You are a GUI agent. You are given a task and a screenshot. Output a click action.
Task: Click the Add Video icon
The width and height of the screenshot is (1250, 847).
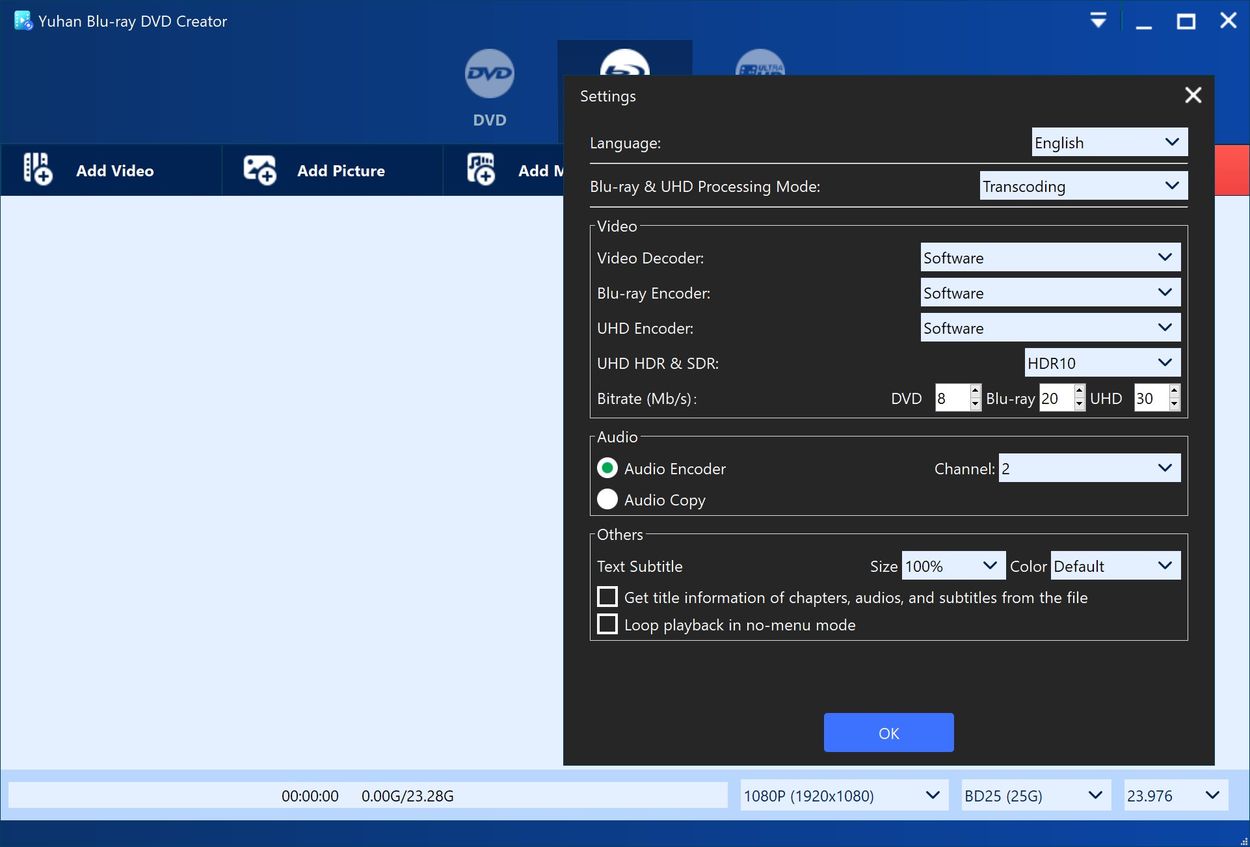coord(36,169)
